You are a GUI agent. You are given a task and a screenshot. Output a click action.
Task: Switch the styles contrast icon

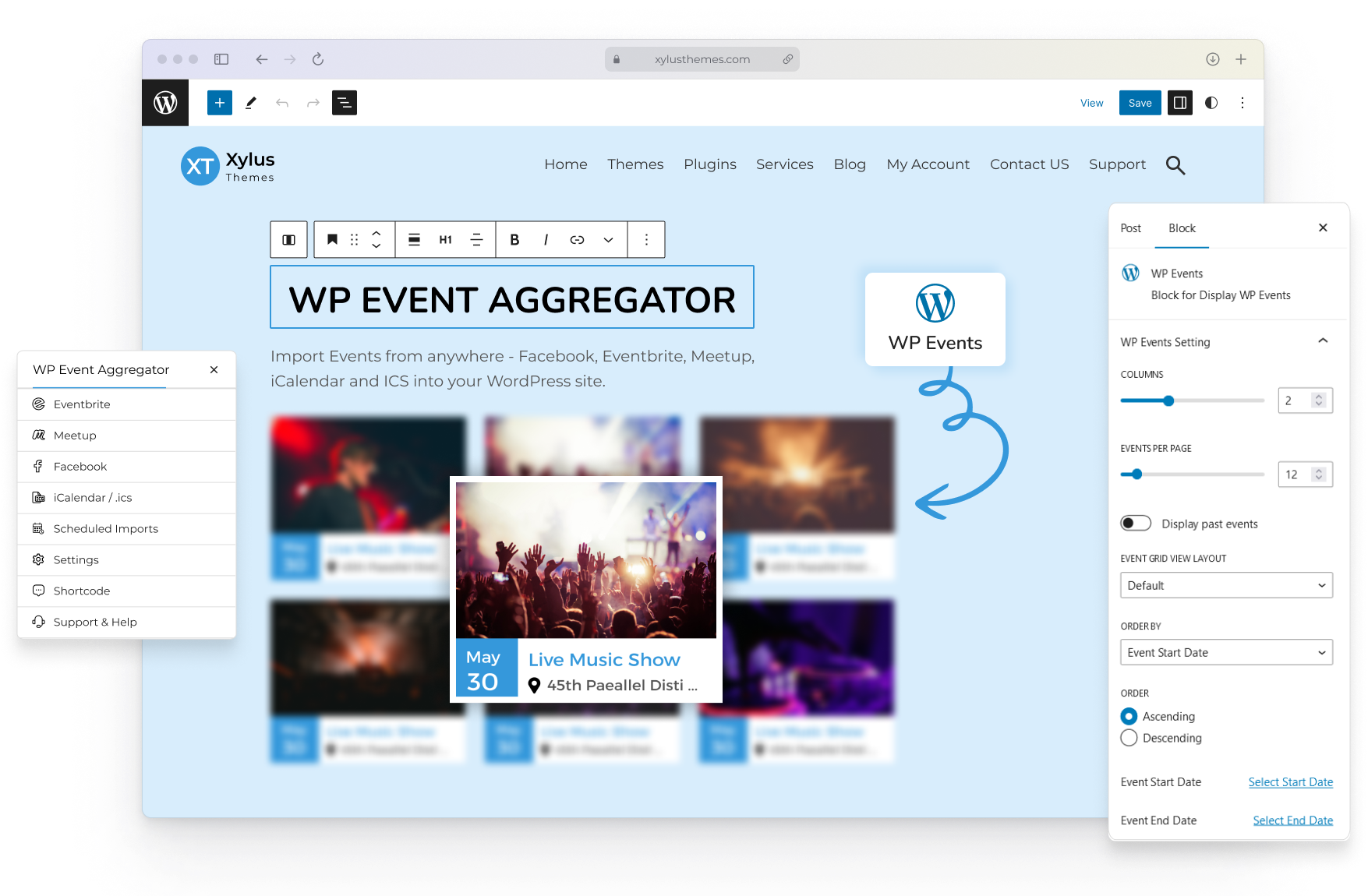1211,103
